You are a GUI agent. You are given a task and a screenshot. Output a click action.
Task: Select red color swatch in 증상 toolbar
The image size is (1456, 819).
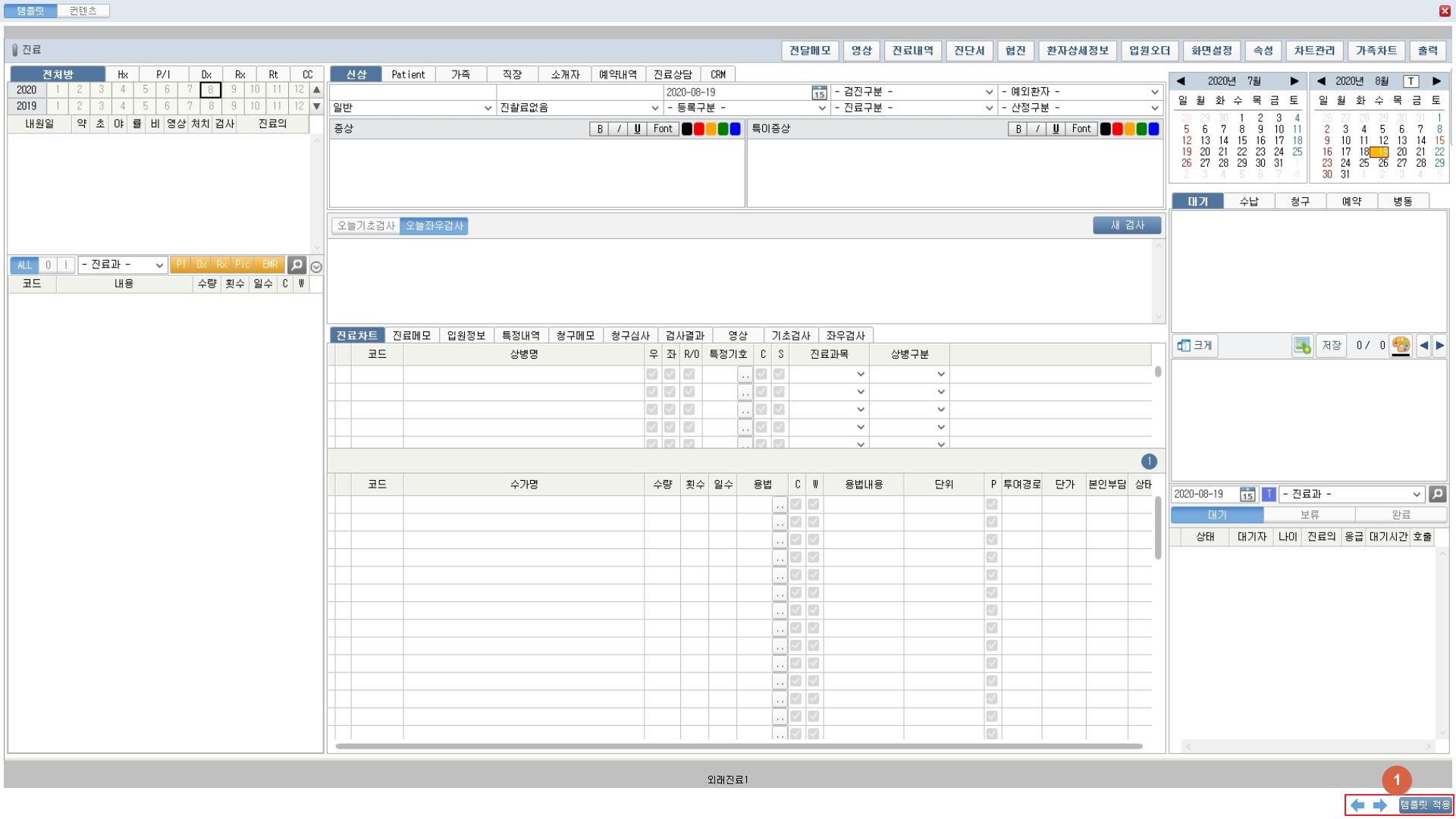[699, 129]
